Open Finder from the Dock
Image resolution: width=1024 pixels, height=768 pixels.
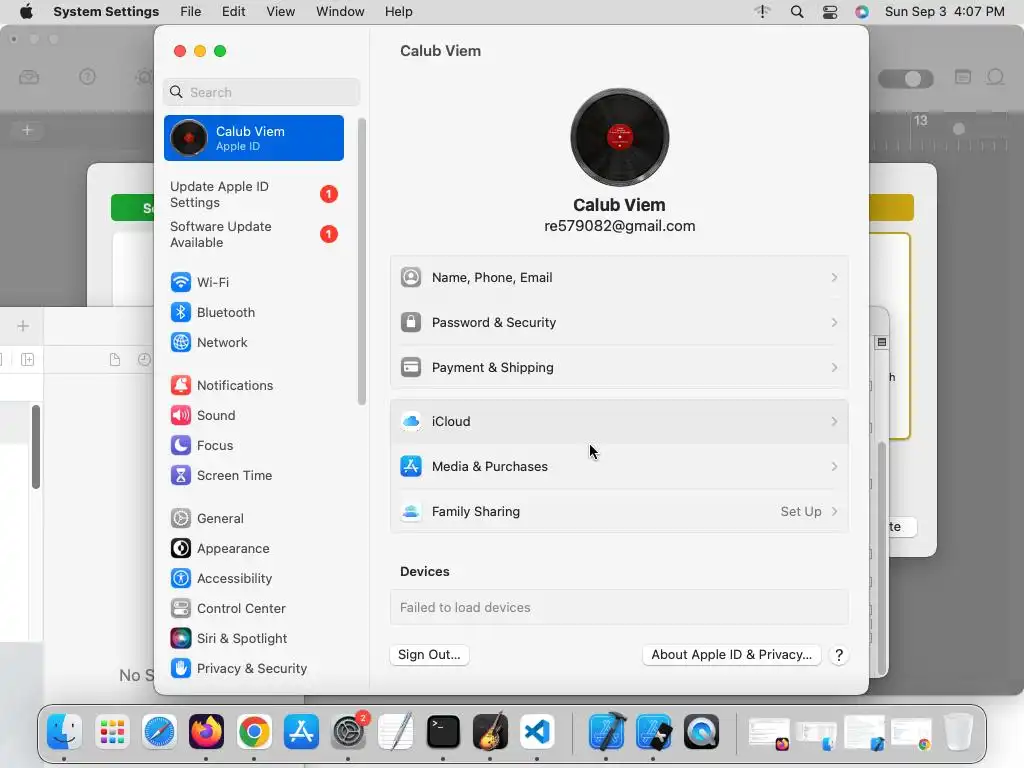[x=64, y=731]
